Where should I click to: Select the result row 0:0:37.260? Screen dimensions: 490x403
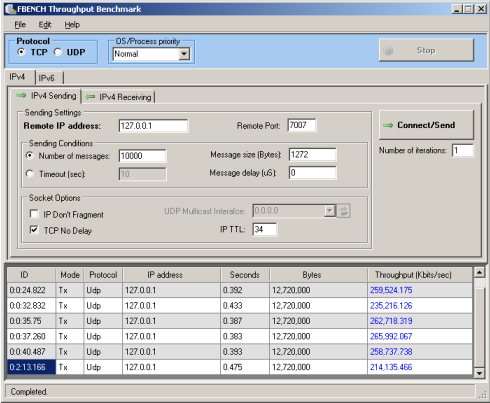[240, 336]
